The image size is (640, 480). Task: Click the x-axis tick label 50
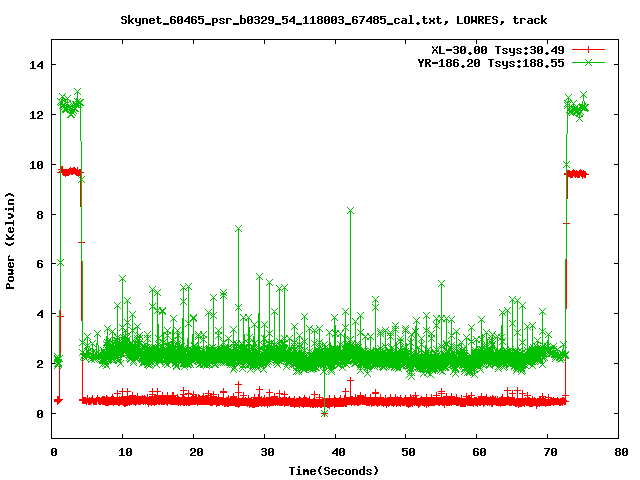click(409, 452)
